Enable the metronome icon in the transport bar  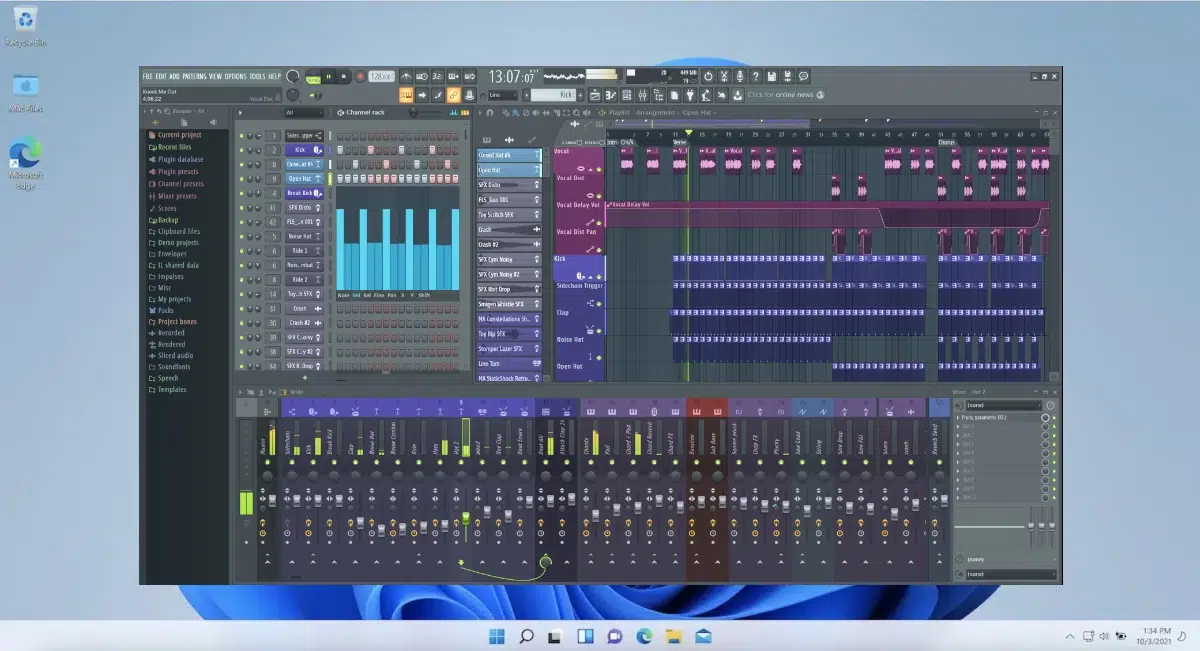[470, 95]
